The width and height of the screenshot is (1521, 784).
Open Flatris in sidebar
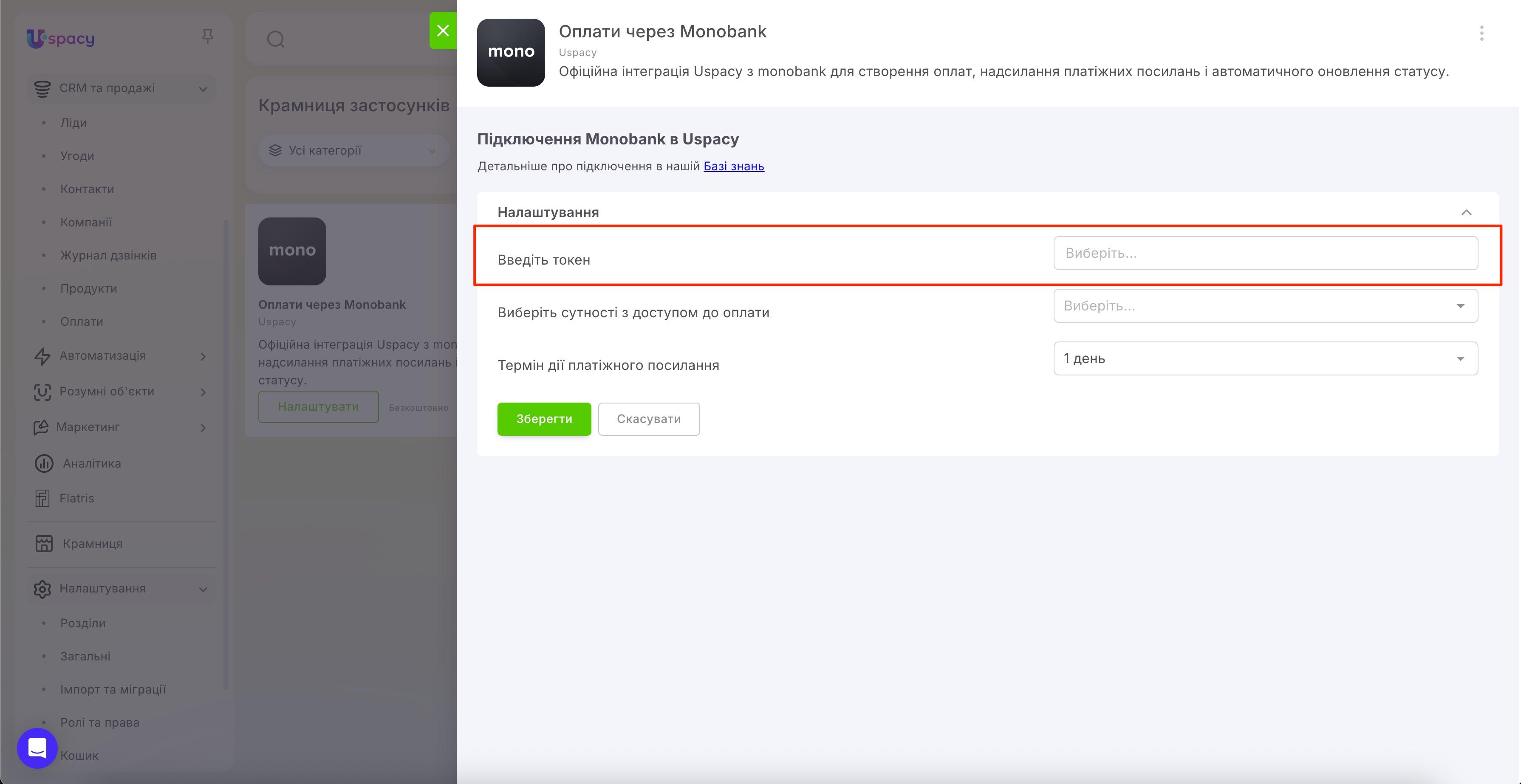click(x=77, y=498)
